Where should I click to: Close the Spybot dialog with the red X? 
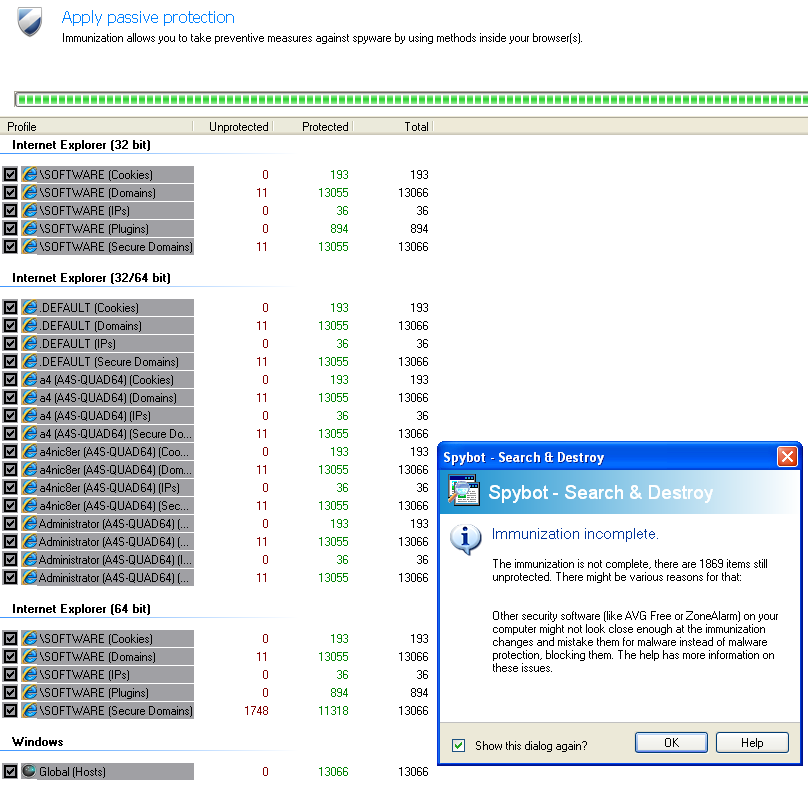click(x=787, y=456)
